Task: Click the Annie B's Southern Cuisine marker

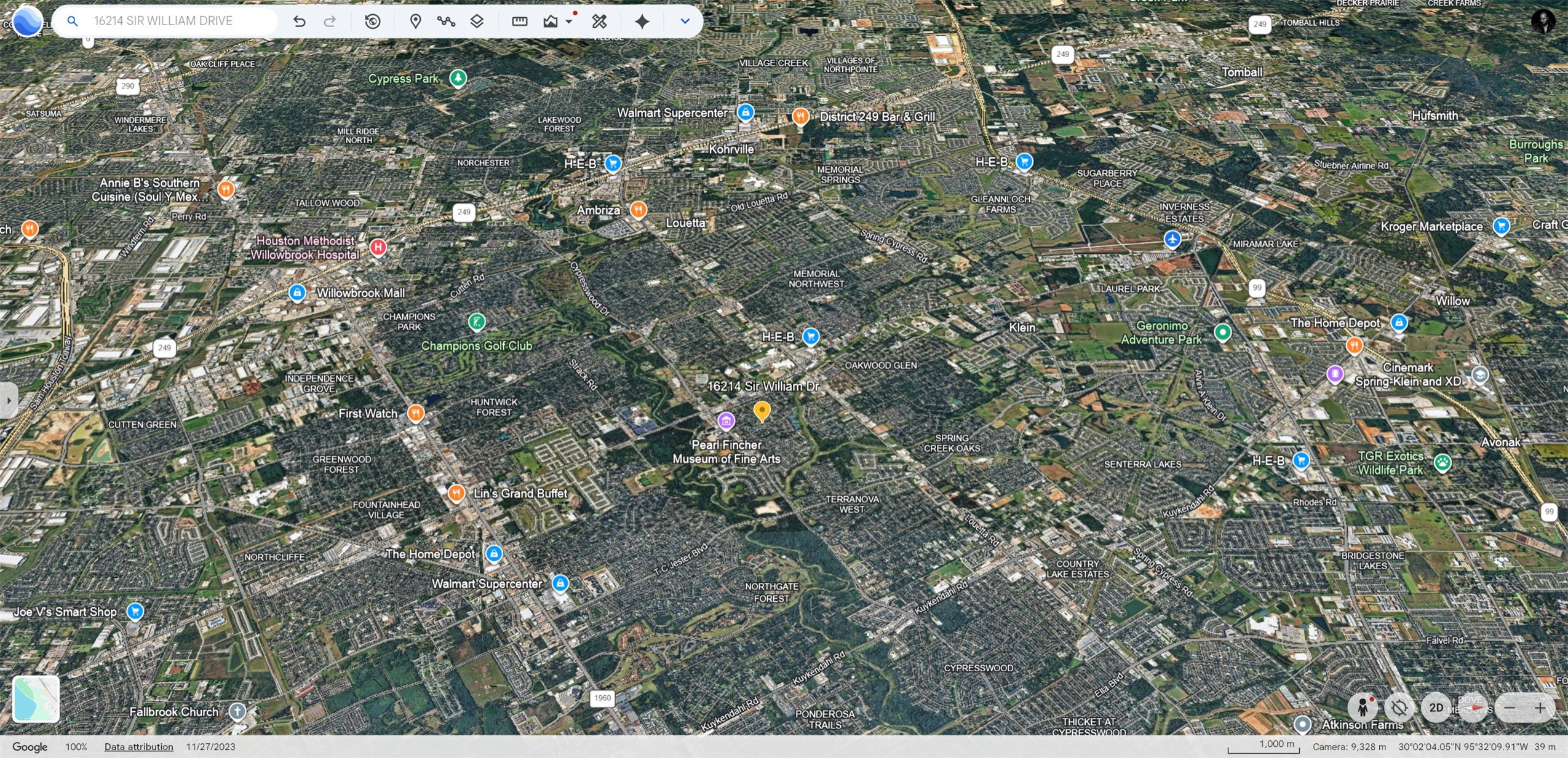Action: coord(226,189)
